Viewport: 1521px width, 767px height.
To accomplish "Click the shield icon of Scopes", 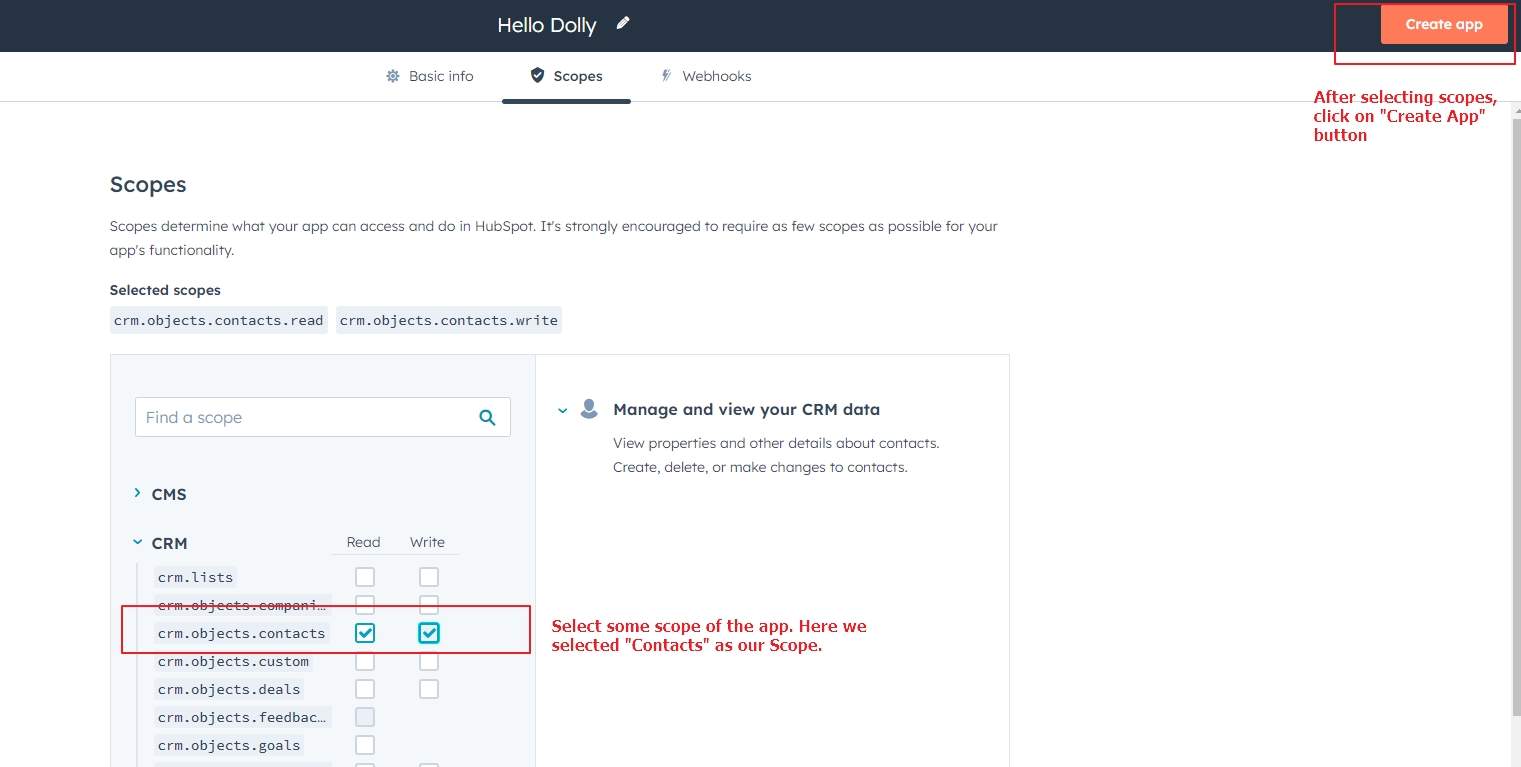I will click(538, 75).
